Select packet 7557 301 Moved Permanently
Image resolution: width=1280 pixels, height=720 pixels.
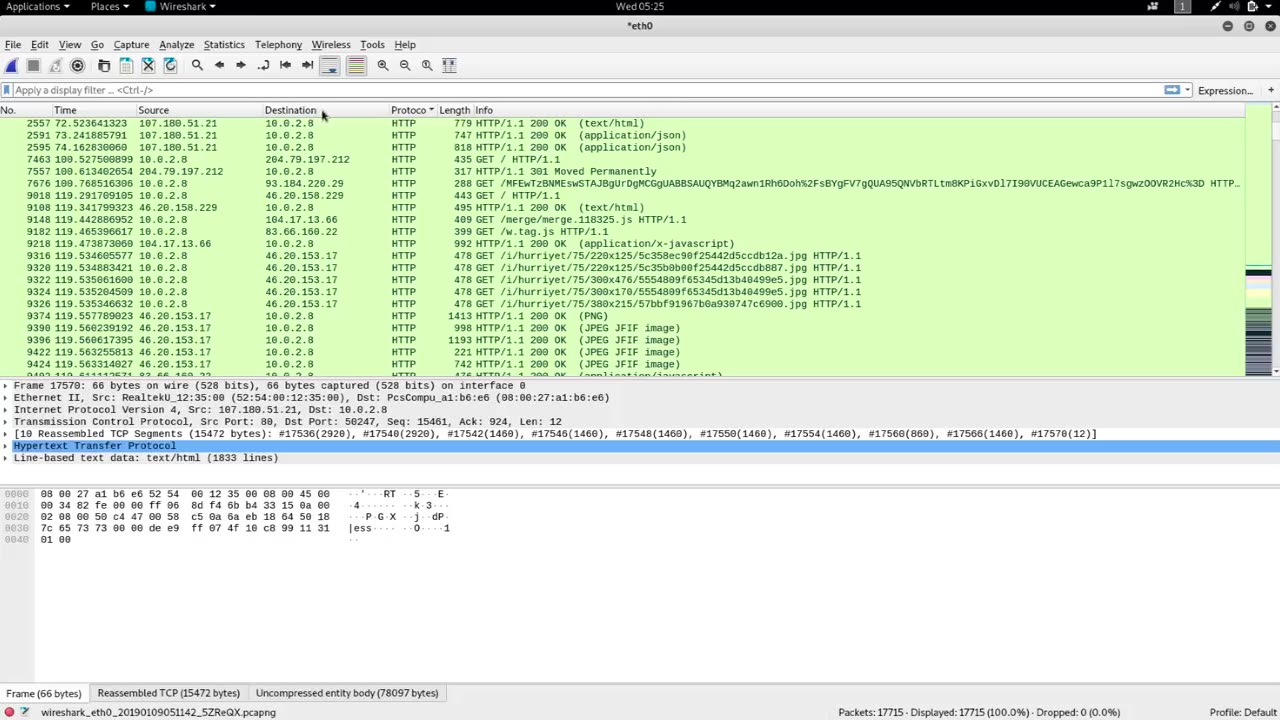tap(622, 172)
